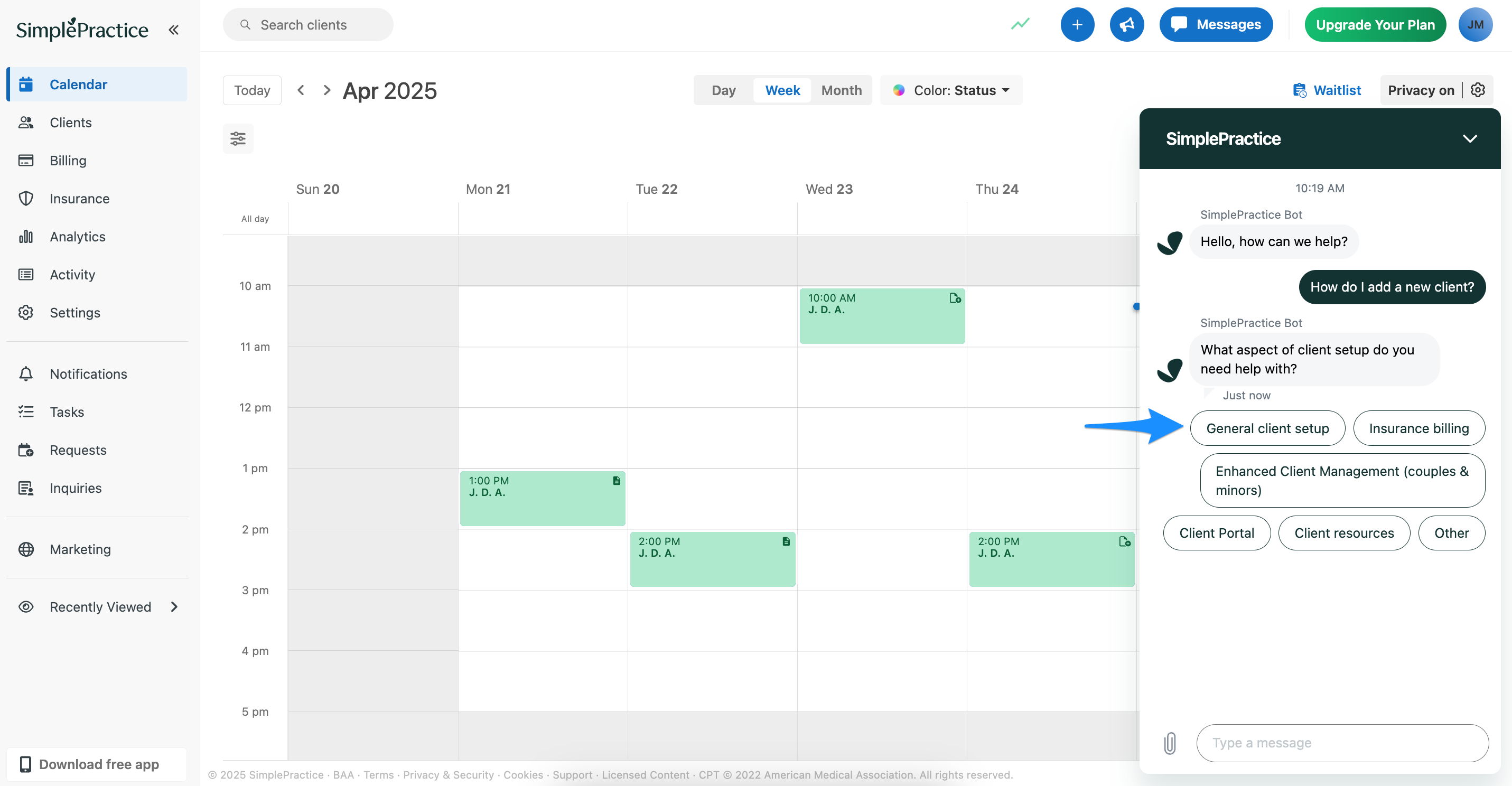The height and width of the screenshot is (786, 1512).
Task: Open Waitlist link
Action: tap(1327, 90)
